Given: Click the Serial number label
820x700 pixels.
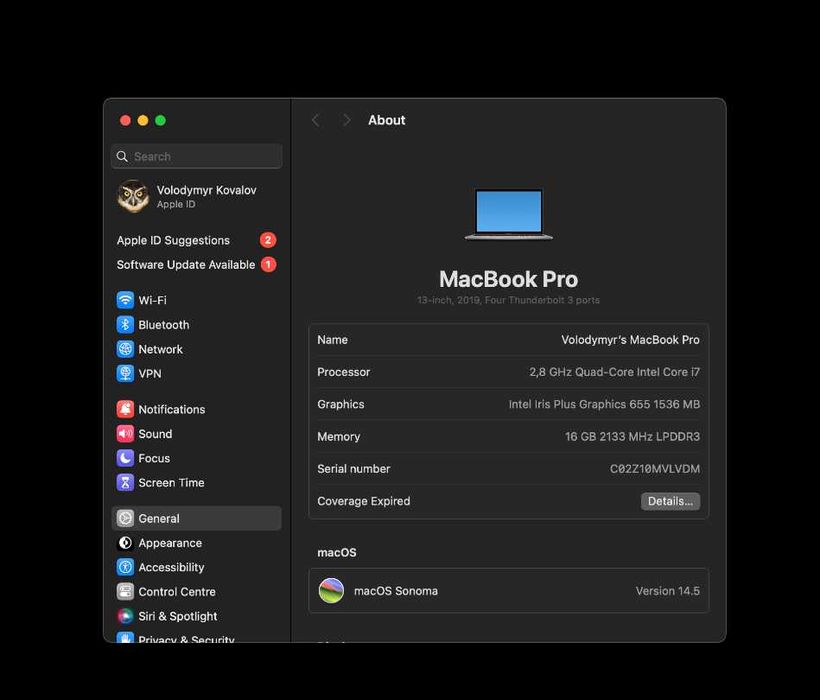Looking at the screenshot, I should pos(354,469).
